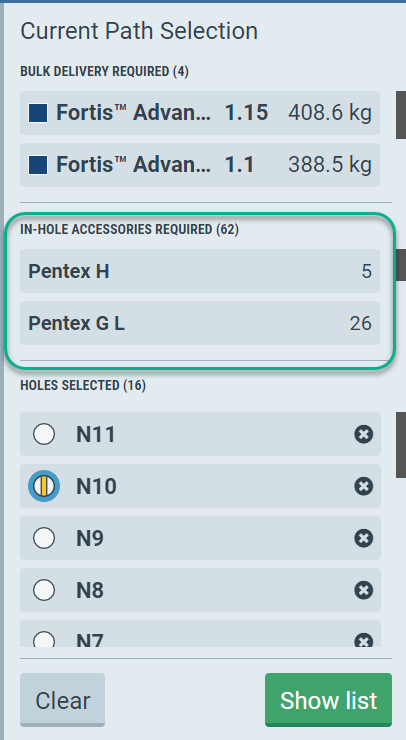Click blue swatch of Fortis Advan 1.1
The image size is (406, 740).
[38, 165]
